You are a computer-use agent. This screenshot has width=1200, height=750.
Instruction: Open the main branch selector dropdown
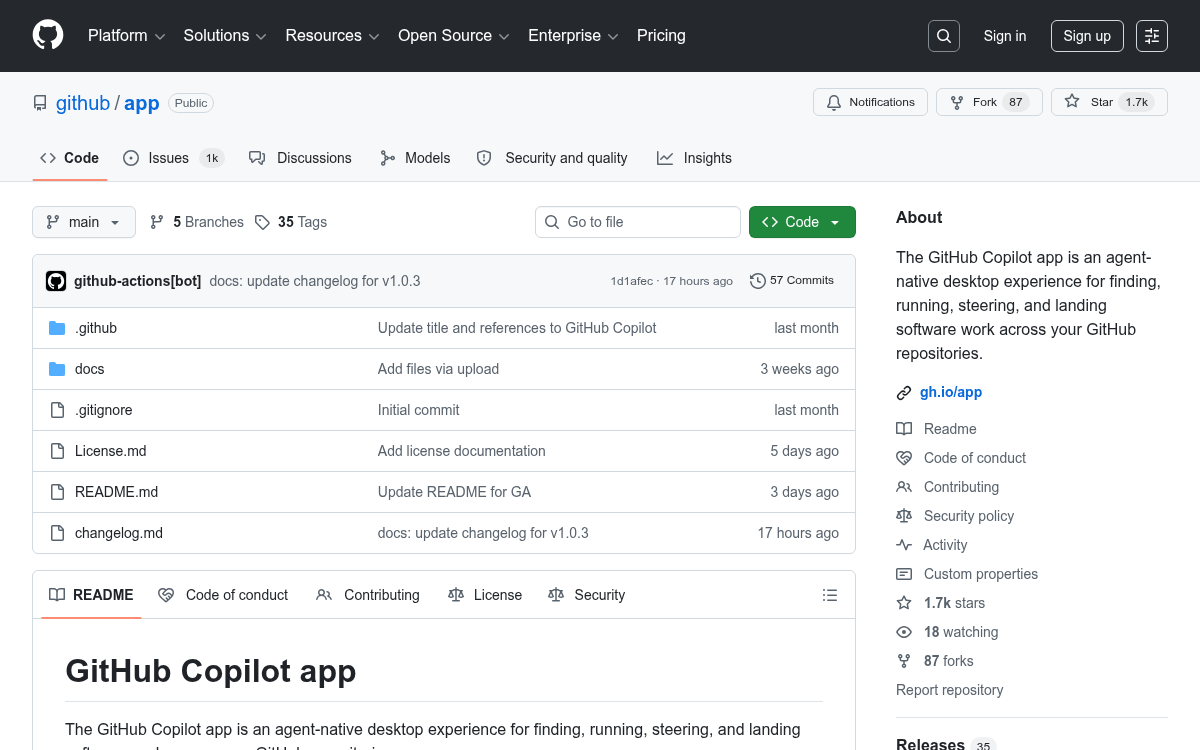[84, 222]
